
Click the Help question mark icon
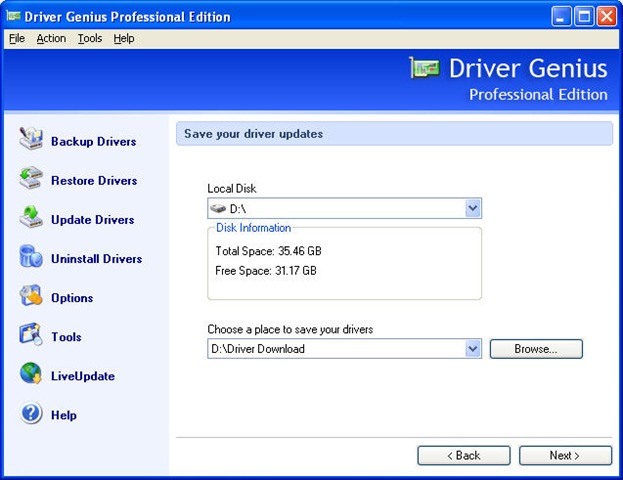click(x=31, y=412)
